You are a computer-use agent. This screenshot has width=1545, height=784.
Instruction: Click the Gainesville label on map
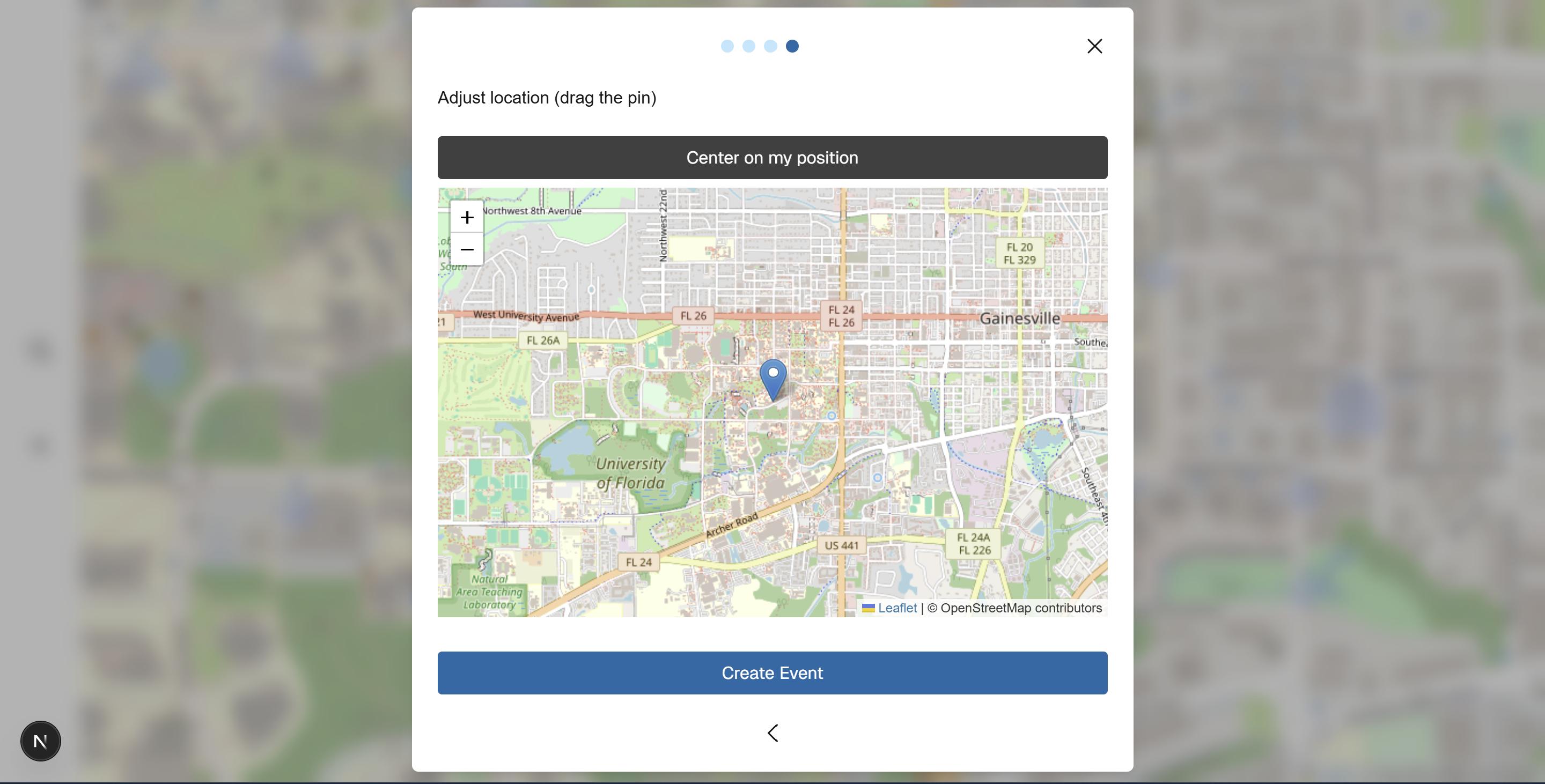(x=1019, y=319)
